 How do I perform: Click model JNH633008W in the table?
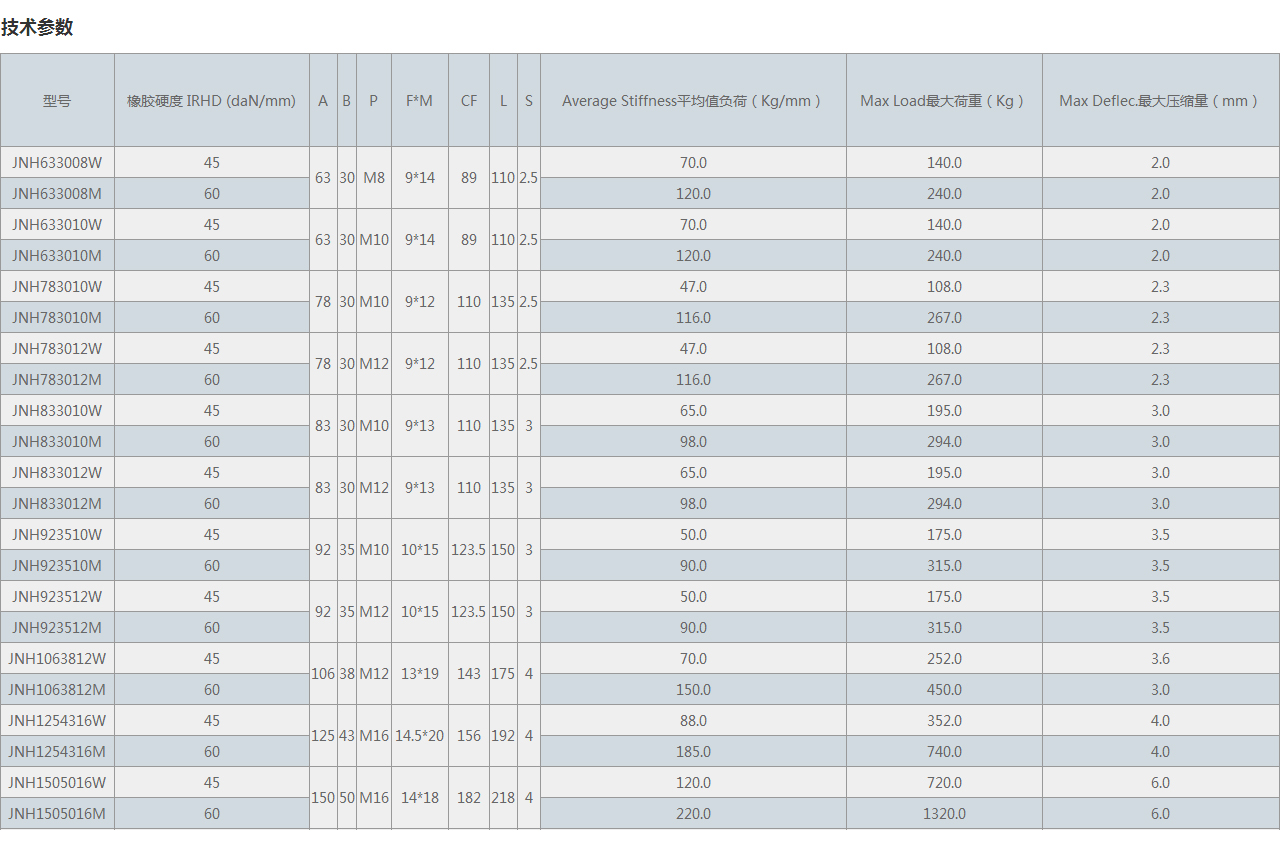pos(57,163)
